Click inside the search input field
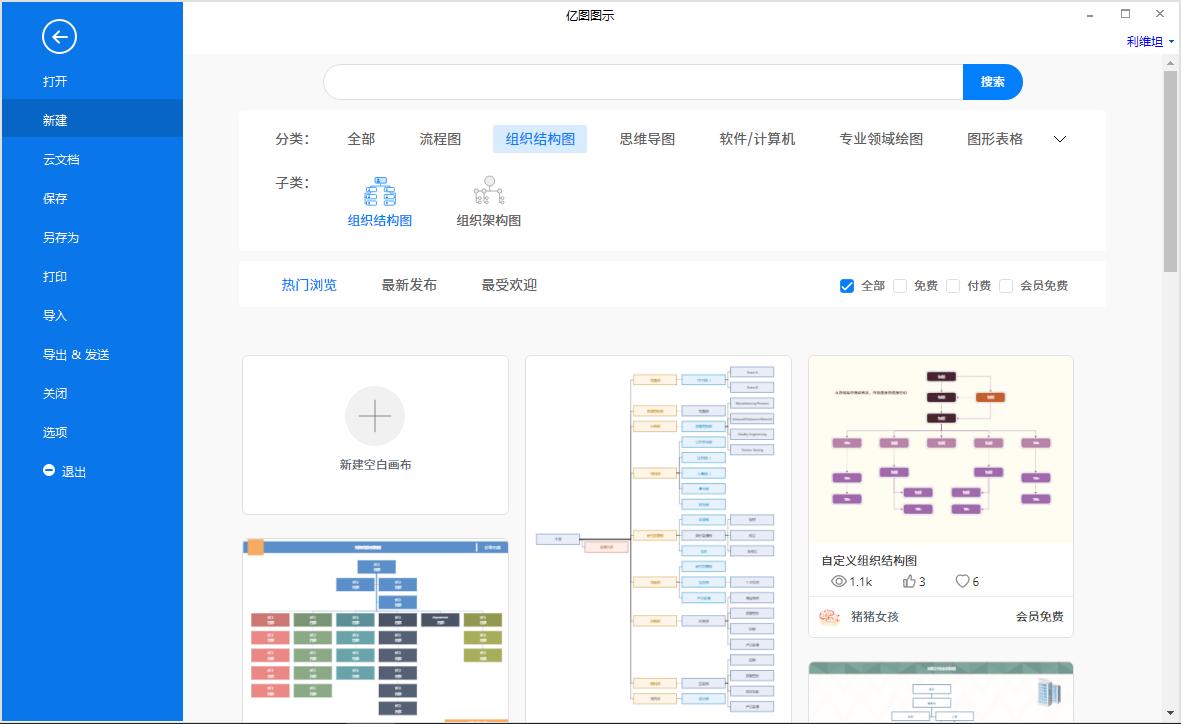Image resolution: width=1181 pixels, height=724 pixels. click(x=640, y=82)
